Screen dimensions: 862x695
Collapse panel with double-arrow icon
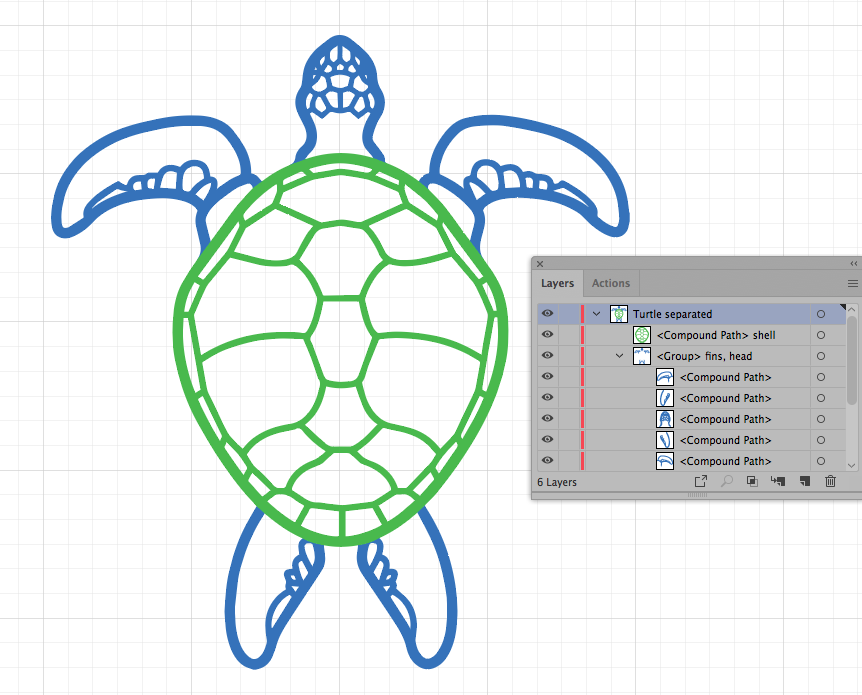[853, 264]
